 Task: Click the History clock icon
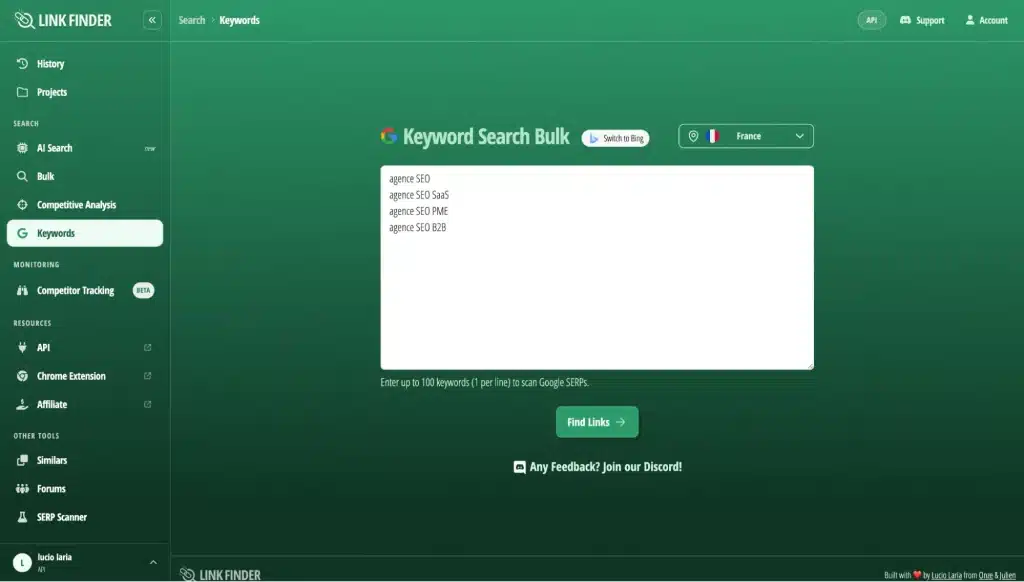[x=22, y=63]
